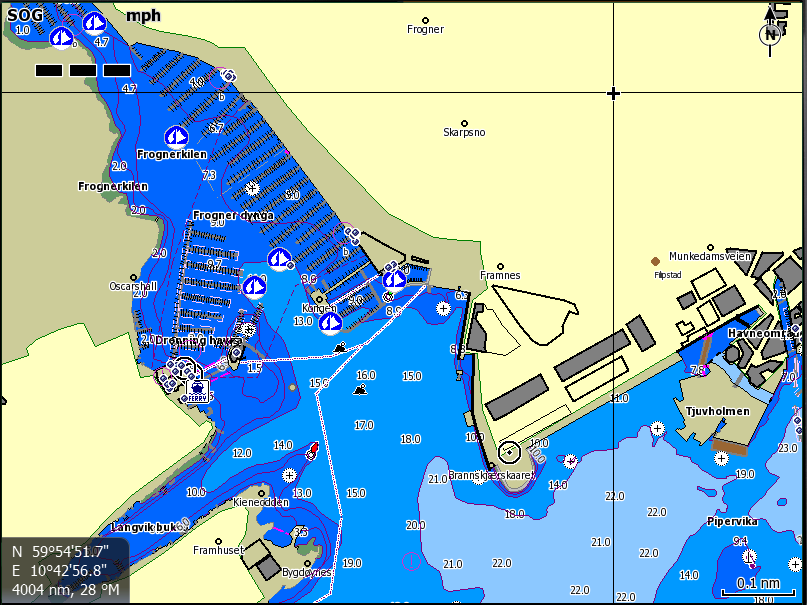
Task: Click the Oscarshall landmark marker
Action: pos(132,274)
